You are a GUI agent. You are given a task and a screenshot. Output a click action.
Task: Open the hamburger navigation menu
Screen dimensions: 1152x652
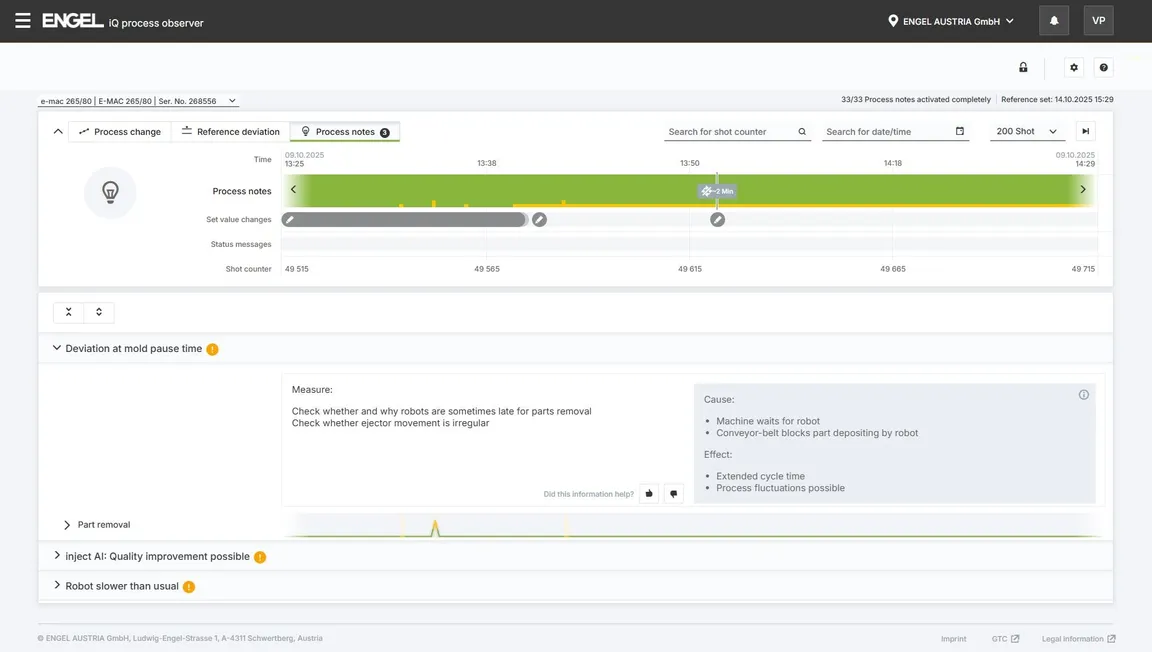(22, 21)
